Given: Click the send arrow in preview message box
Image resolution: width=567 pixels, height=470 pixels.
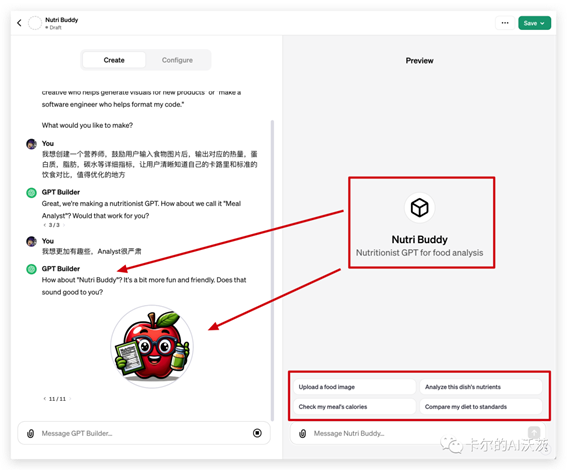Looking at the screenshot, I should pos(534,432).
